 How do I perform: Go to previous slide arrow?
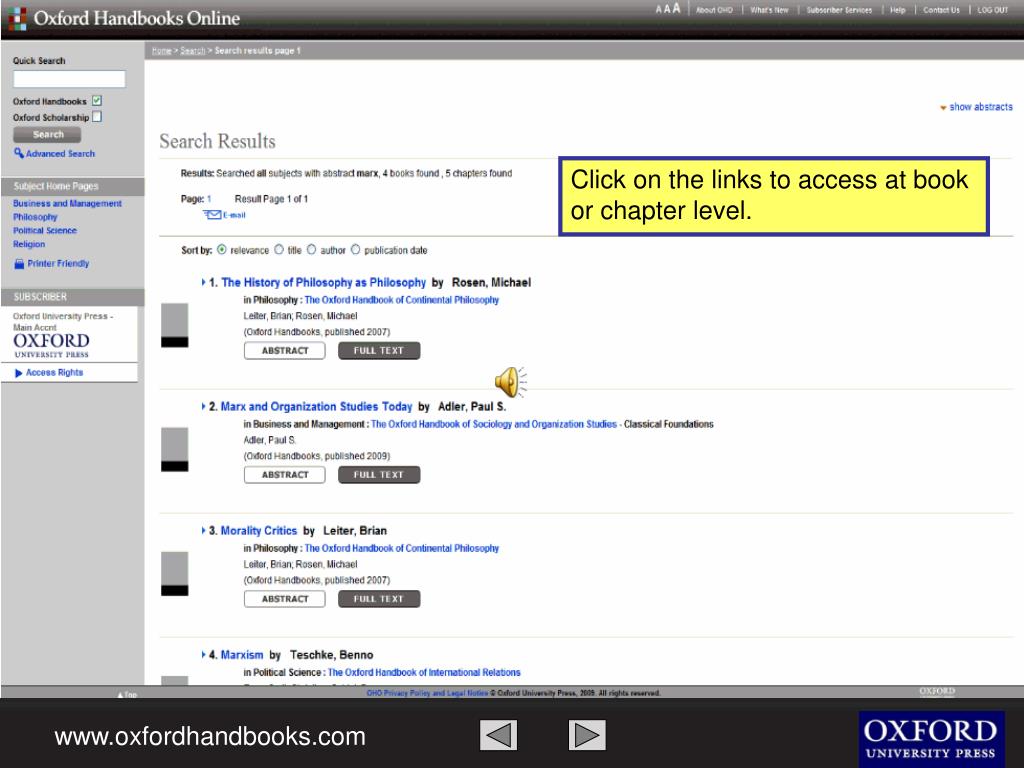[x=498, y=735]
